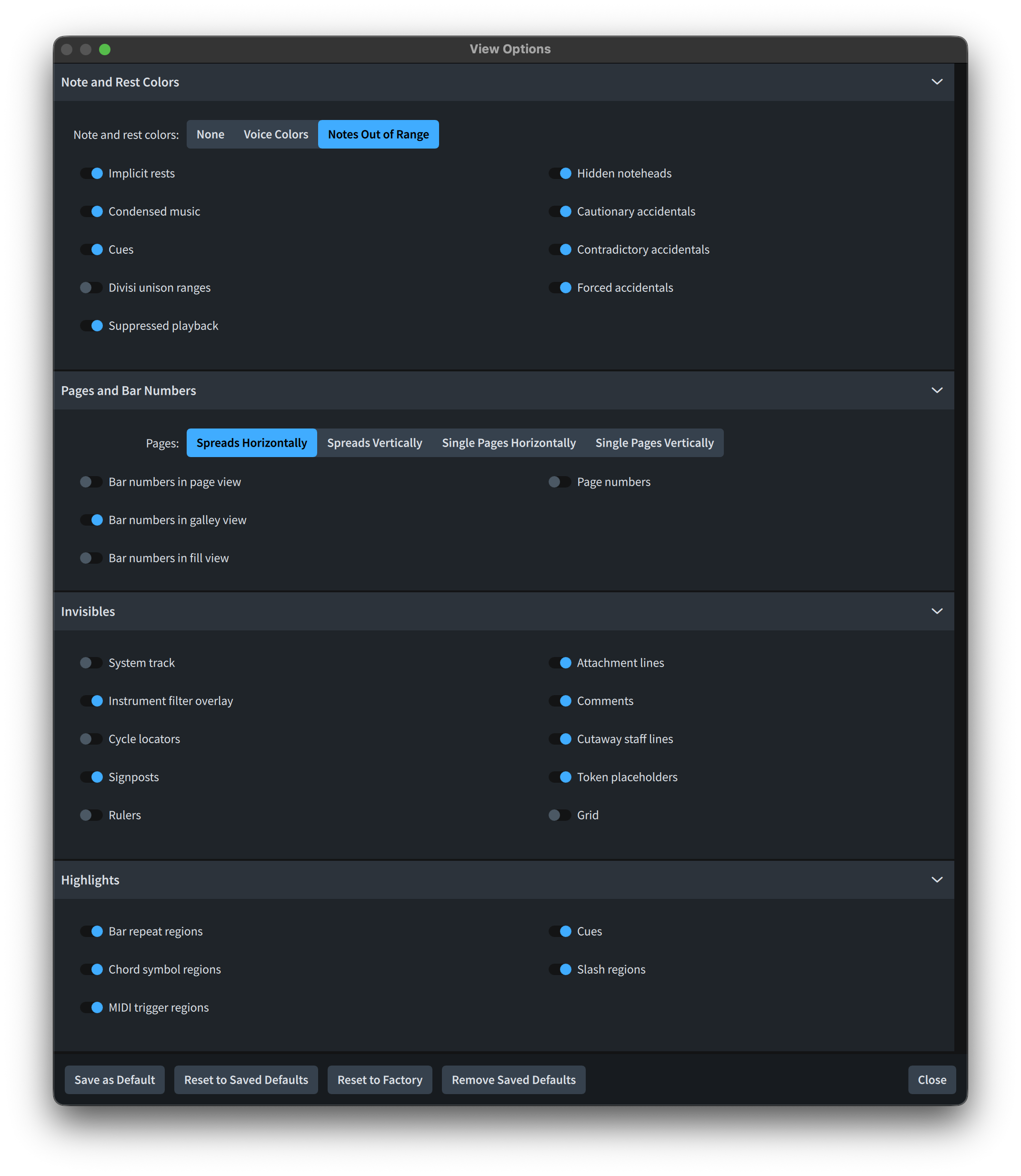Enable Divisi unison ranges toggle
The height and width of the screenshot is (1176, 1021).
point(92,288)
